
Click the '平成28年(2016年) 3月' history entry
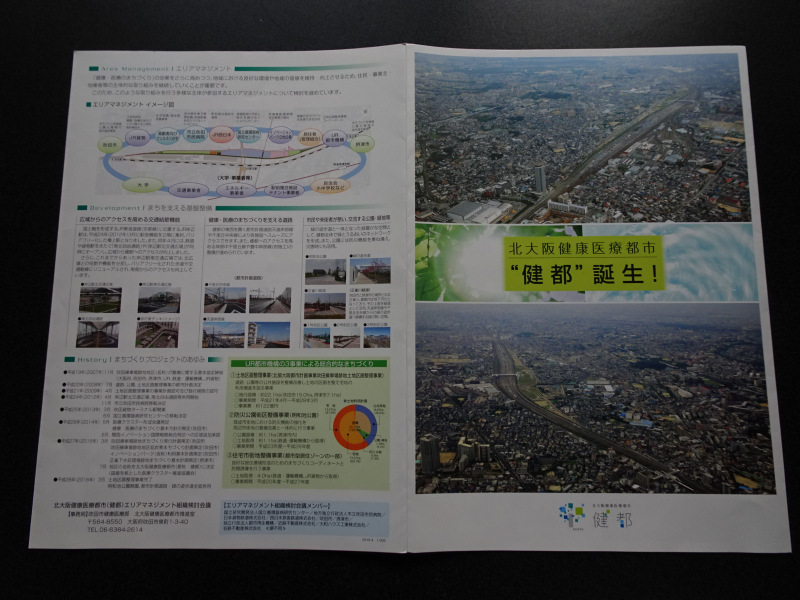(80, 480)
